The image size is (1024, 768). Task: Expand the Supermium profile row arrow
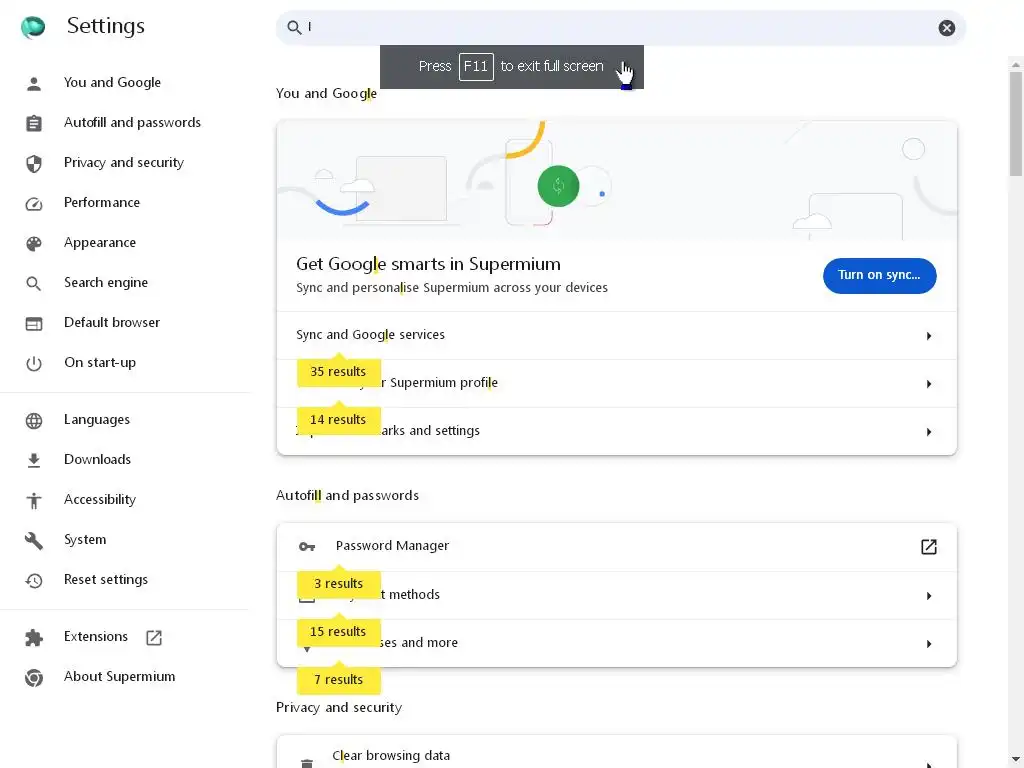click(x=929, y=384)
